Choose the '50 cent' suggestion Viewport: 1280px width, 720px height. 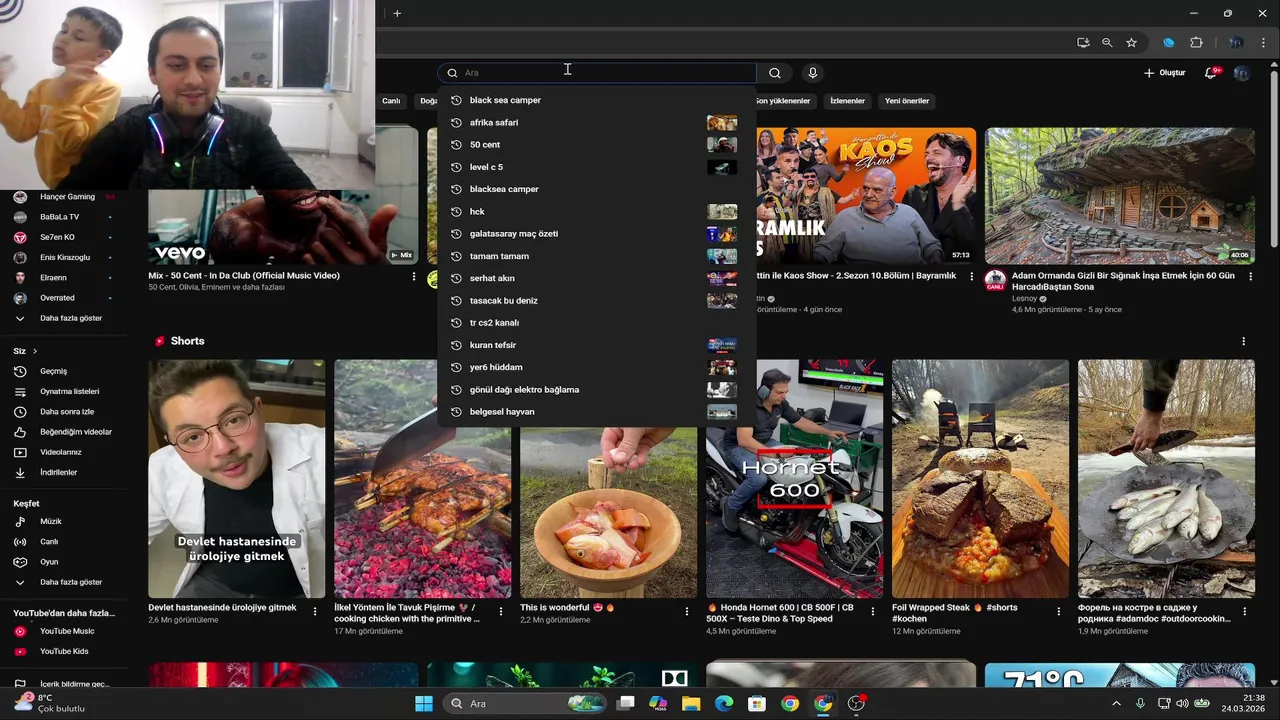tap(596, 145)
